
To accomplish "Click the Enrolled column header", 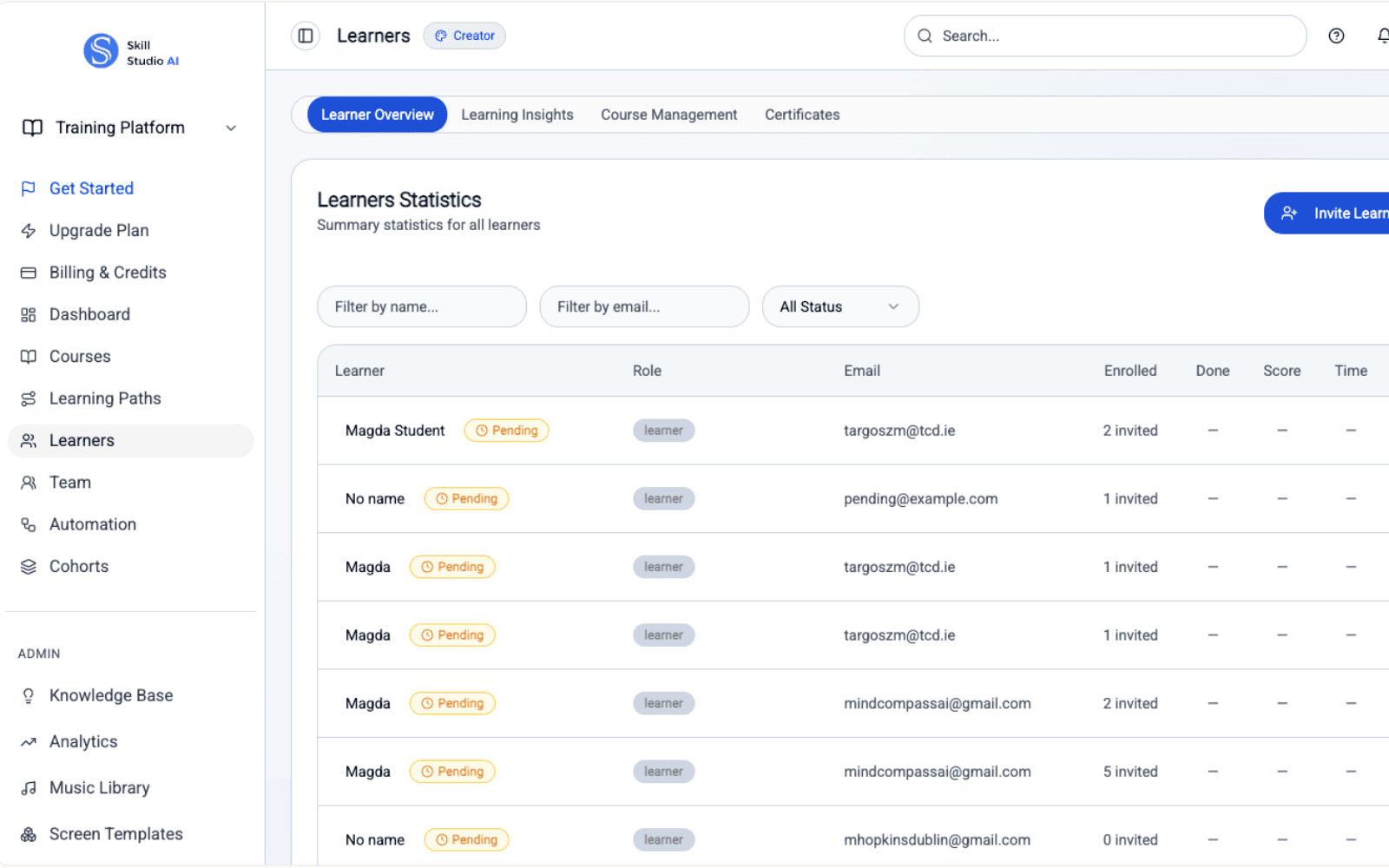I will coord(1130,371).
